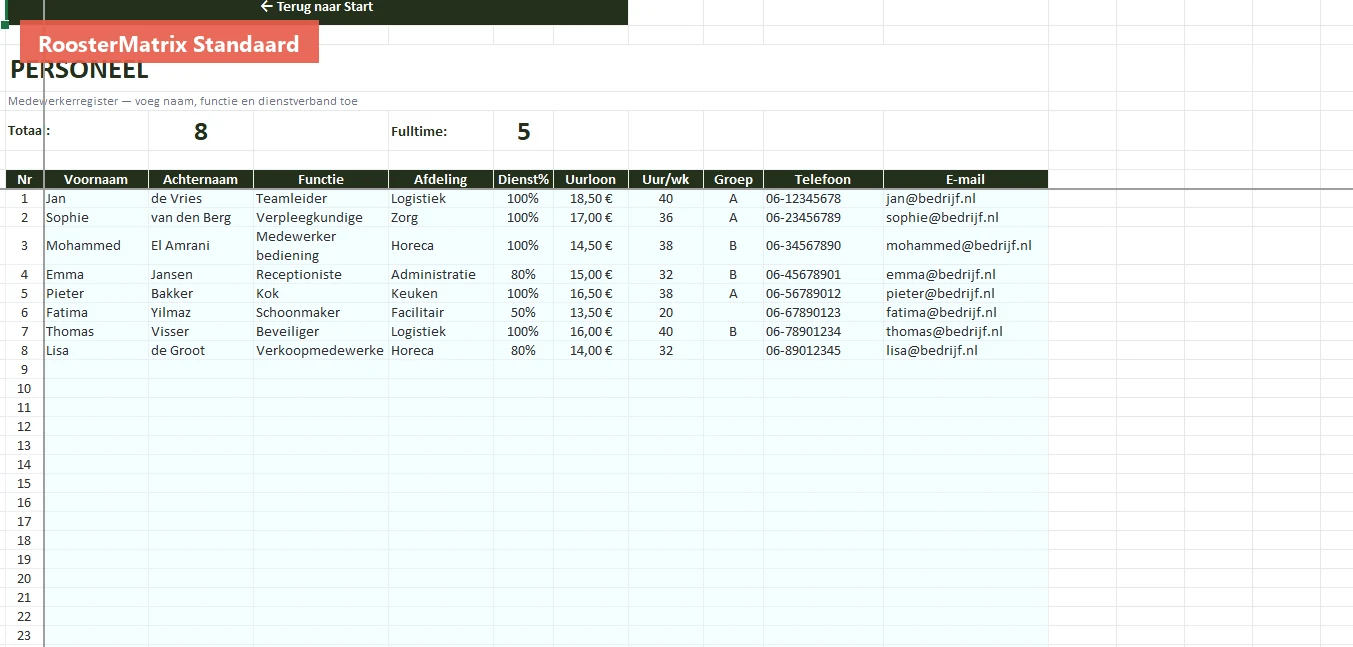The image size is (1353, 647).
Task: Select the '80%' cell in Emma's row
Action: click(524, 275)
